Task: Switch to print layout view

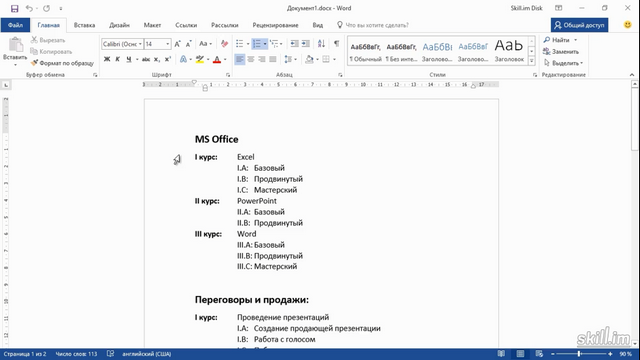Action: [520, 354]
